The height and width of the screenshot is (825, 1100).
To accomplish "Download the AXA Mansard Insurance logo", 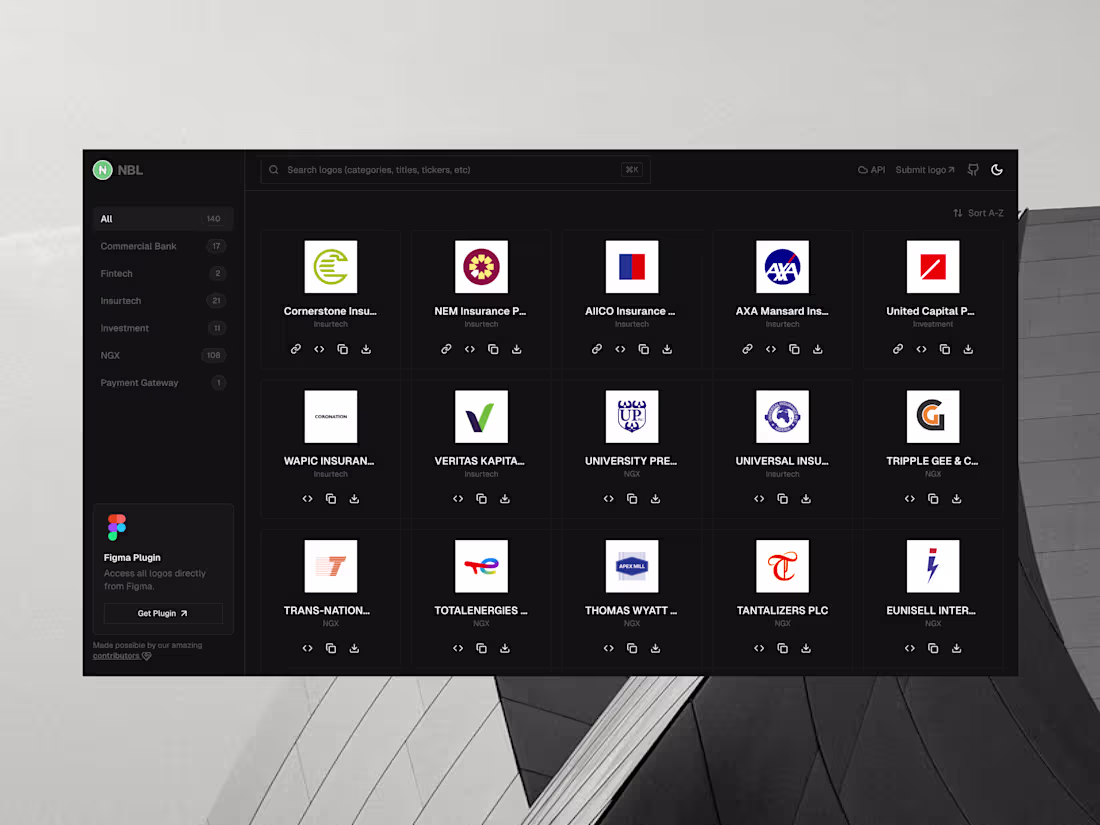I will tap(817, 349).
